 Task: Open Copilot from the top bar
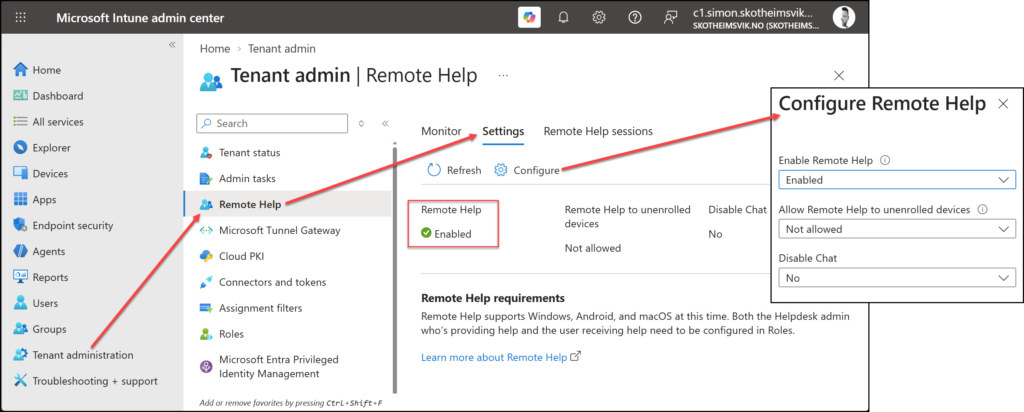pyautogui.click(x=529, y=18)
